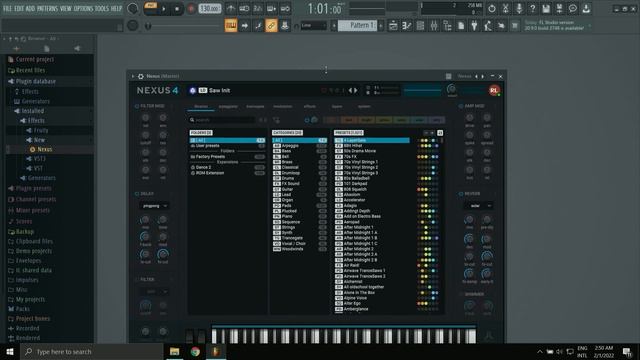Click the chat/news bubble toolbar icon

pos(573,8)
